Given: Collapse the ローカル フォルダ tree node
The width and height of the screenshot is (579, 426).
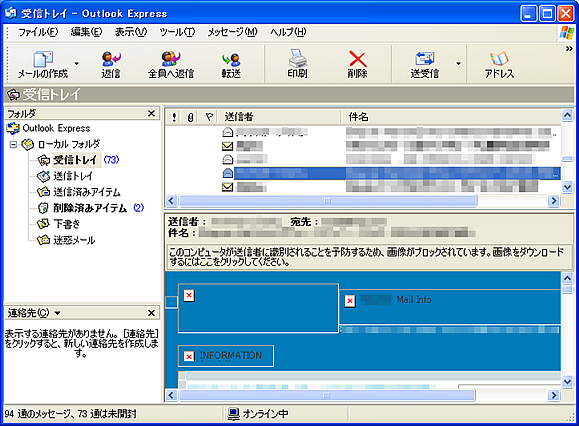Looking at the screenshot, I should pyautogui.click(x=13, y=144).
